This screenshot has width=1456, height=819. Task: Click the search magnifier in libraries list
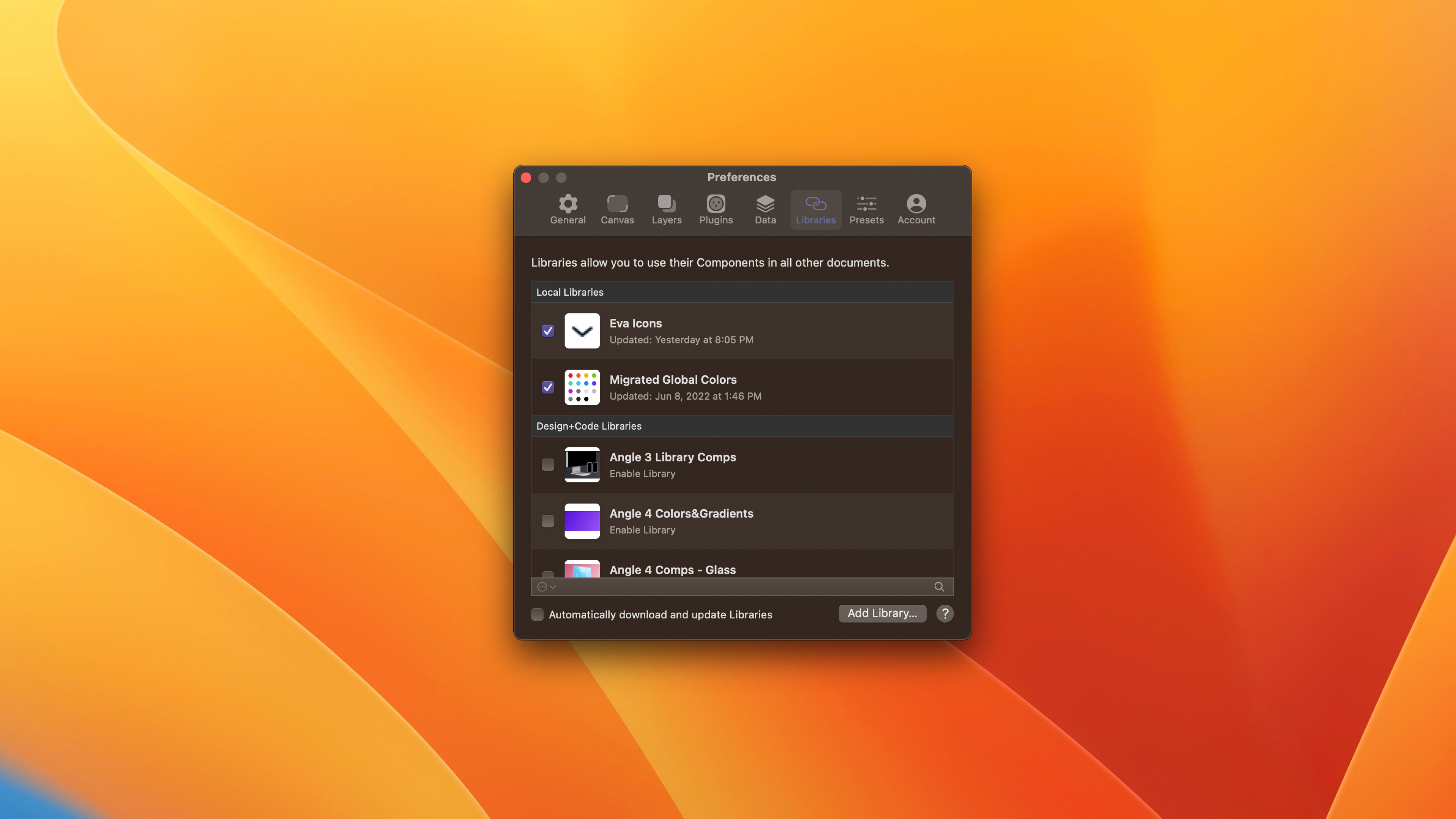tap(939, 587)
